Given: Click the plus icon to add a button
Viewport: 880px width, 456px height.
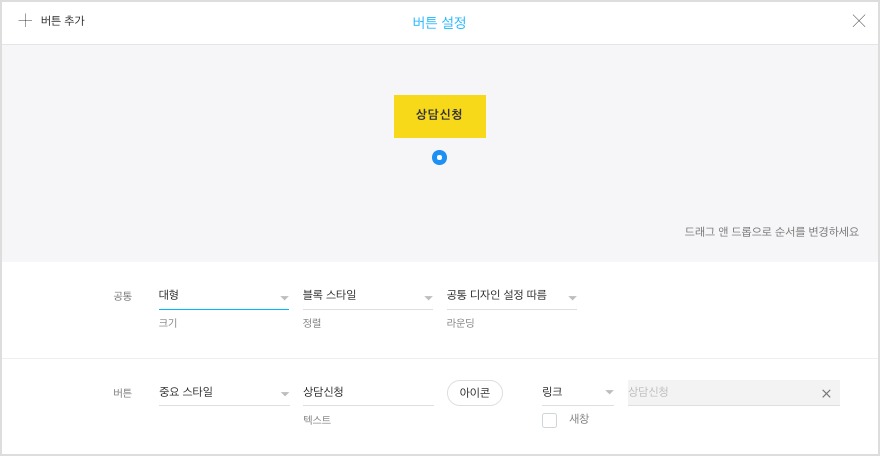Looking at the screenshot, I should [25, 21].
